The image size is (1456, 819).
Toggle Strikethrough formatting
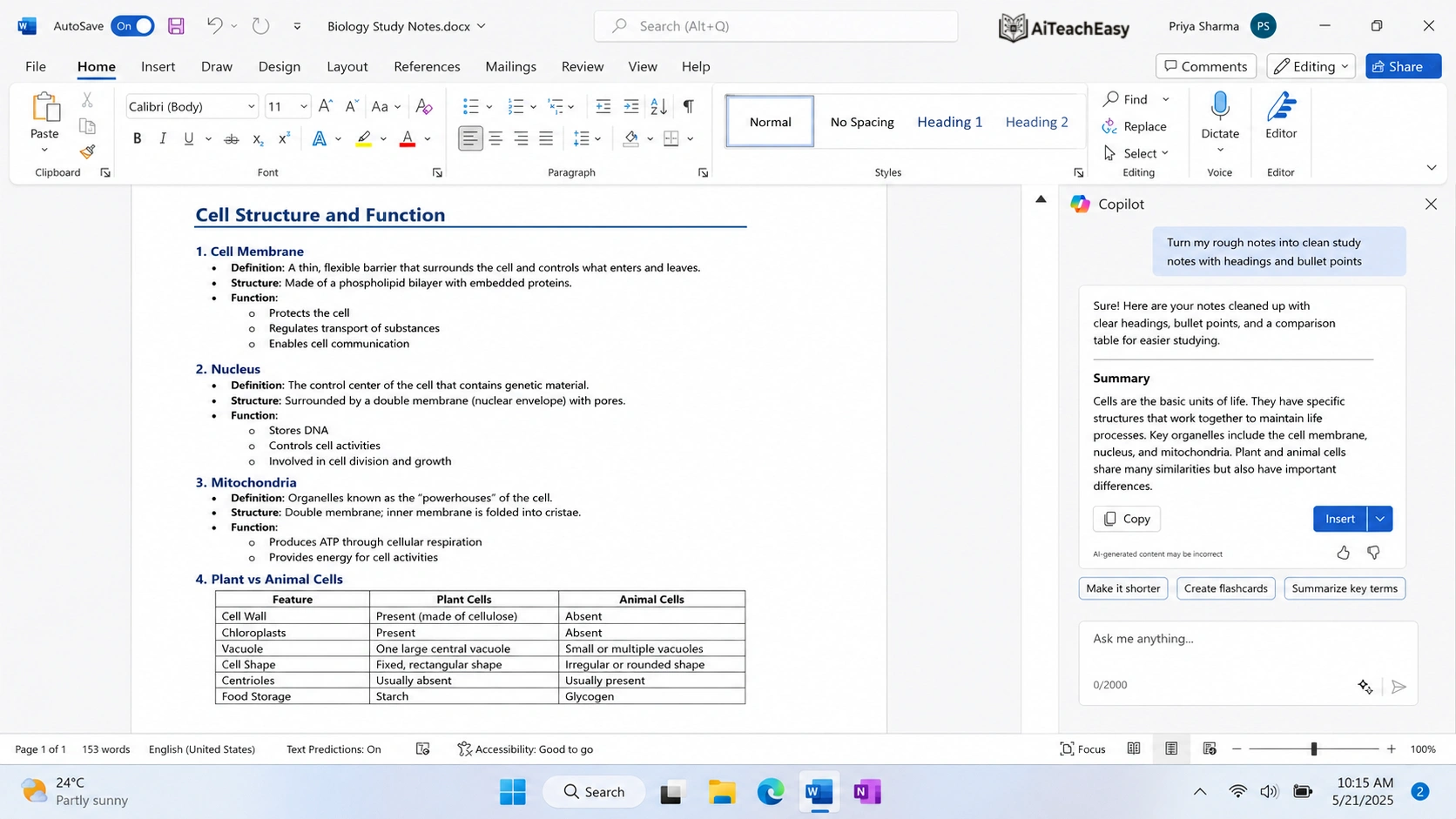232,138
